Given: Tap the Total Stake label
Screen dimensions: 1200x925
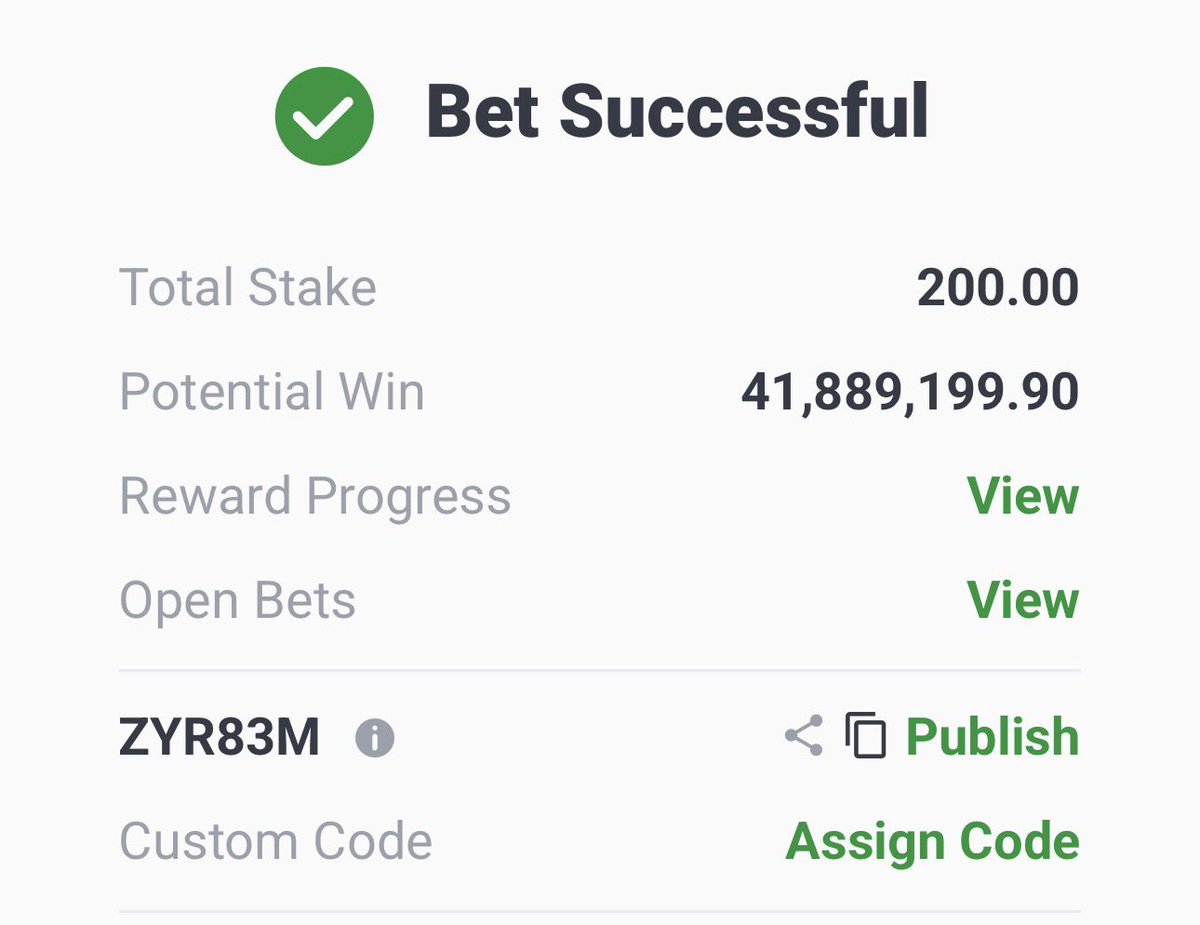Looking at the screenshot, I should tap(248, 288).
